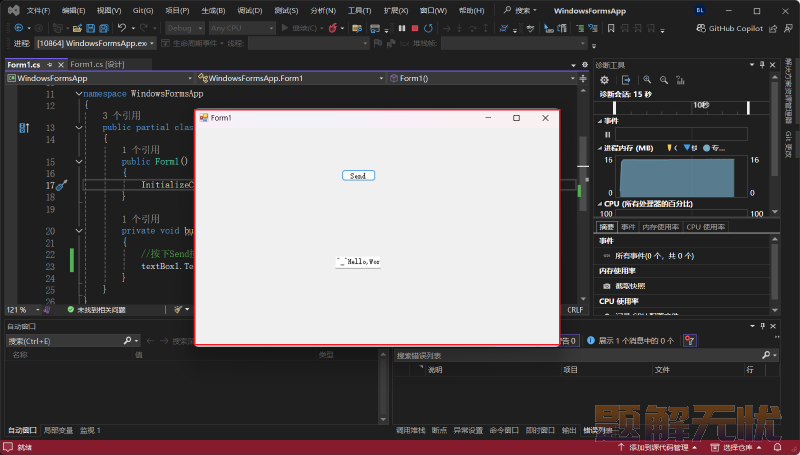This screenshot has height=455, width=800.
Task: Click the camera icon beside the snapshot entry
Action: pos(607,286)
